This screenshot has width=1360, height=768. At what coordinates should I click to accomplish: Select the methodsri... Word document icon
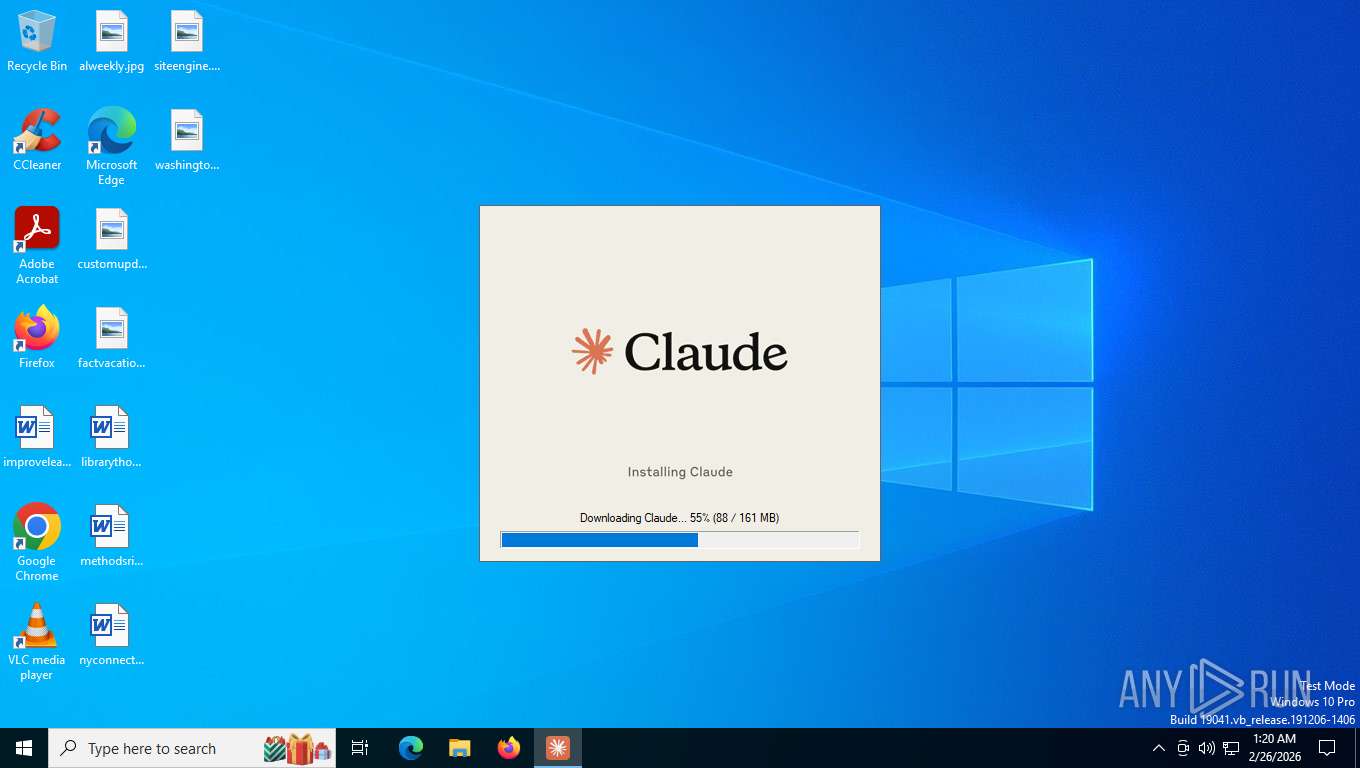112,536
